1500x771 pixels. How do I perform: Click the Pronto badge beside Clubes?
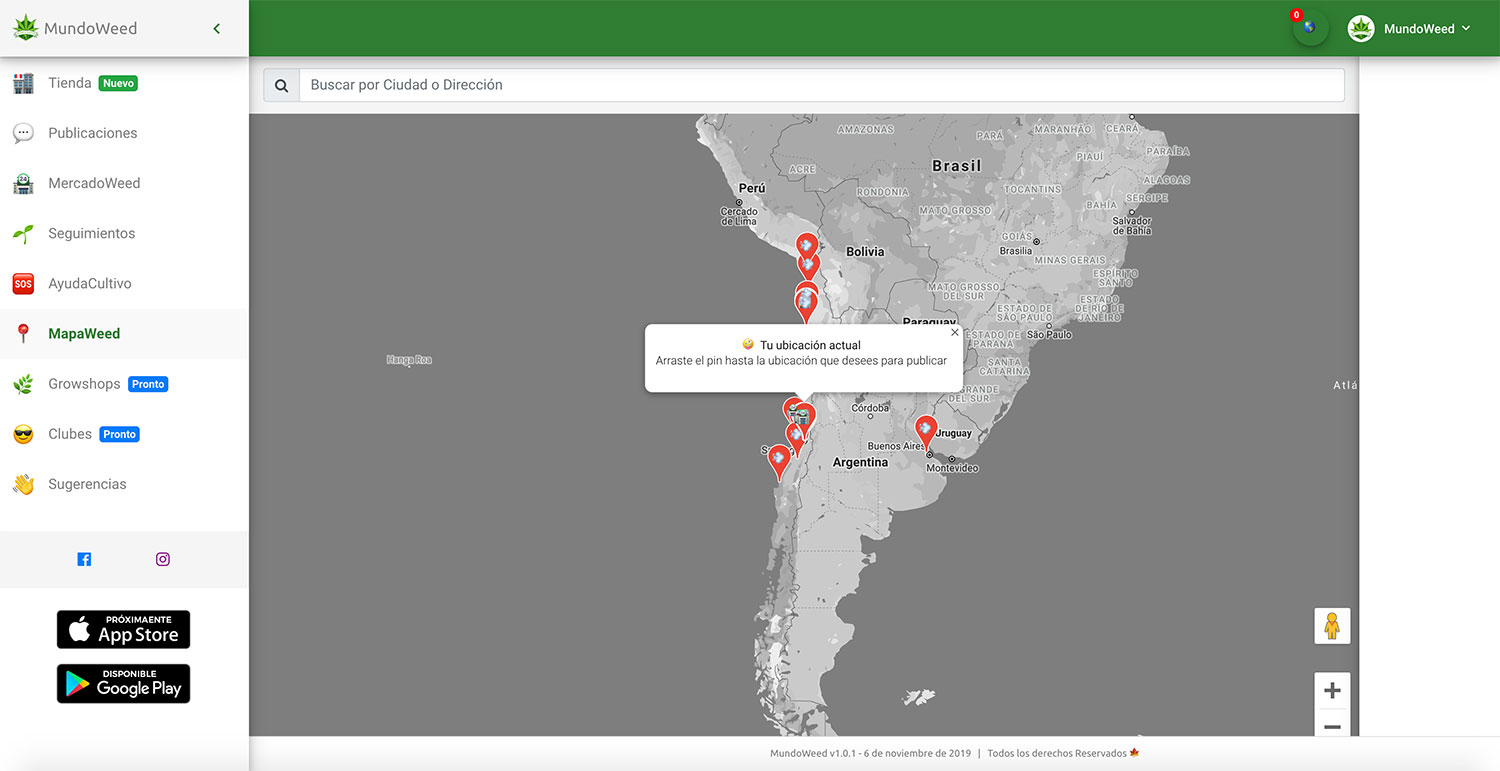click(119, 434)
